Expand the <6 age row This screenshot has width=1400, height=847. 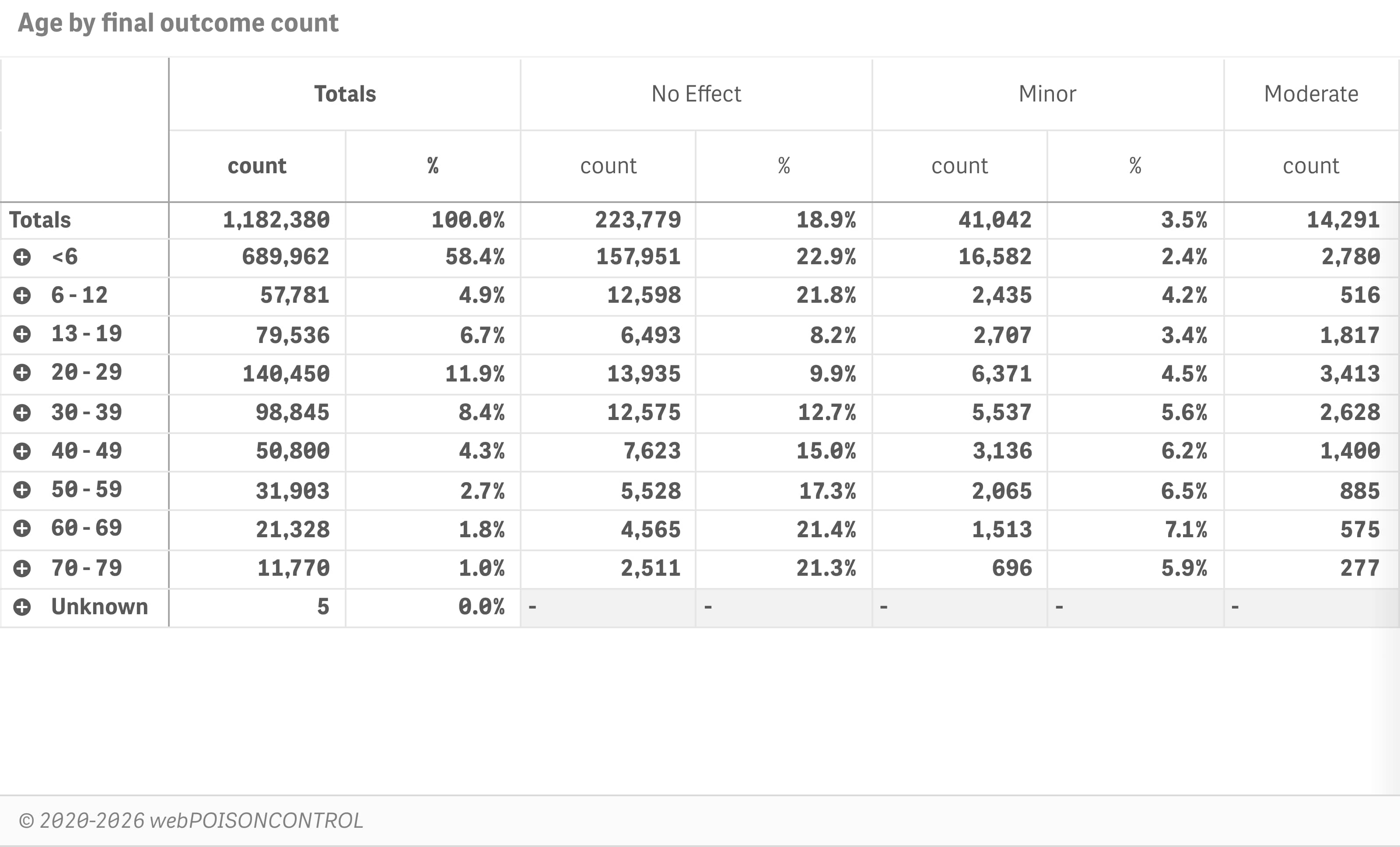pos(22,257)
